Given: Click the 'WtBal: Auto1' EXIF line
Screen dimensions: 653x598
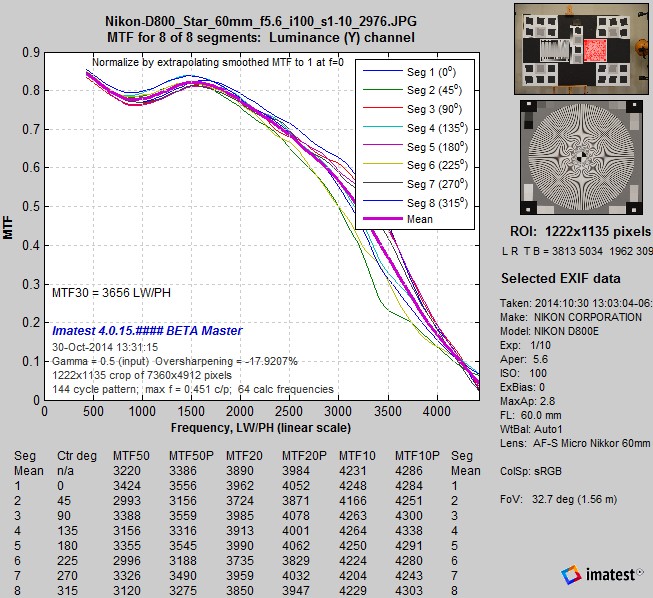Looking at the screenshot, I should 531,429.
